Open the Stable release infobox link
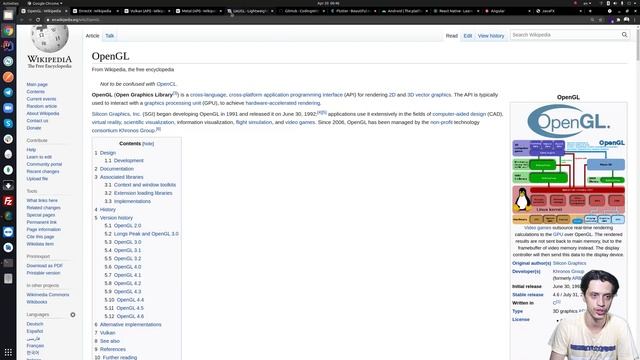 pyautogui.click(x=528, y=295)
